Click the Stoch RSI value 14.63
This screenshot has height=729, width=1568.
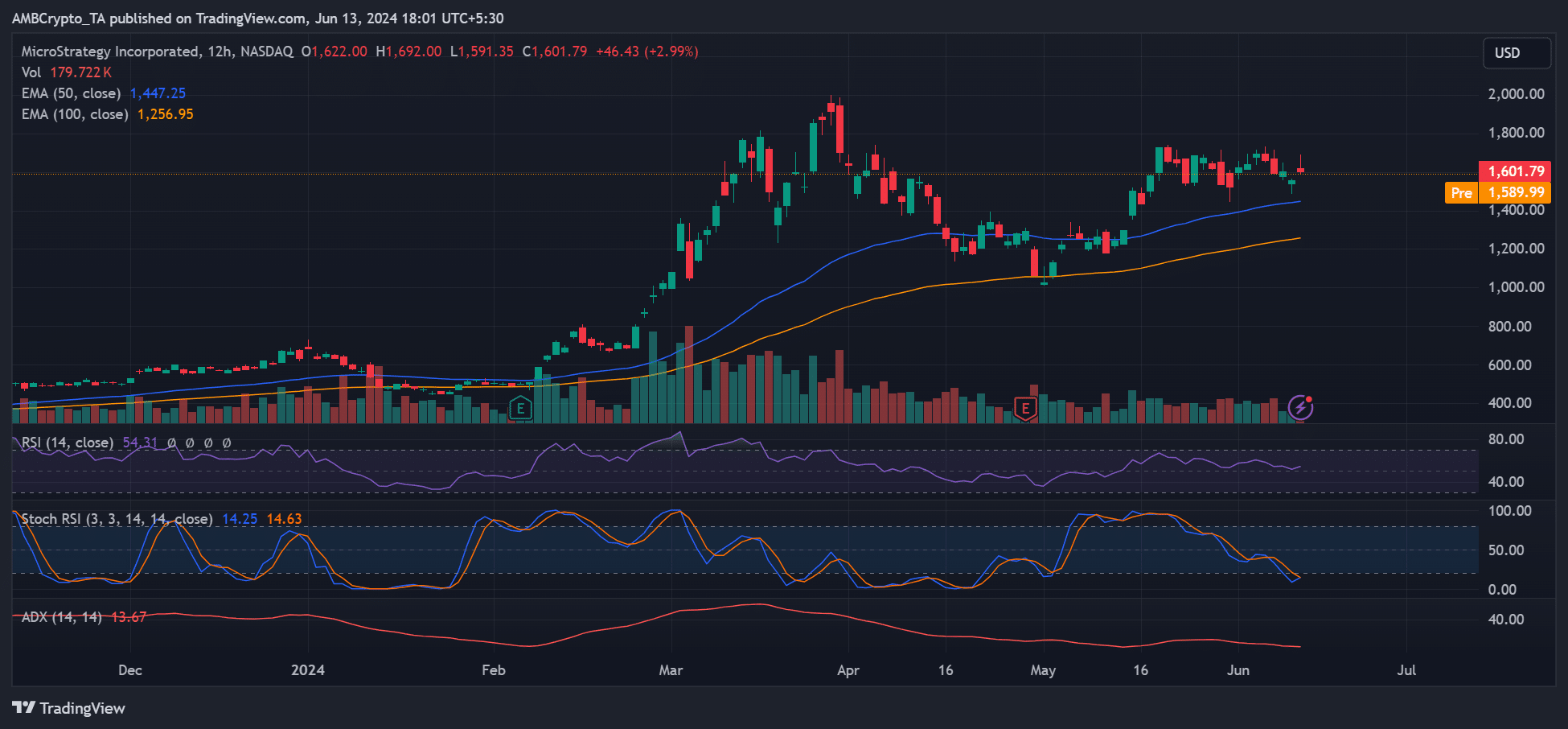click(x=284, y=519)
